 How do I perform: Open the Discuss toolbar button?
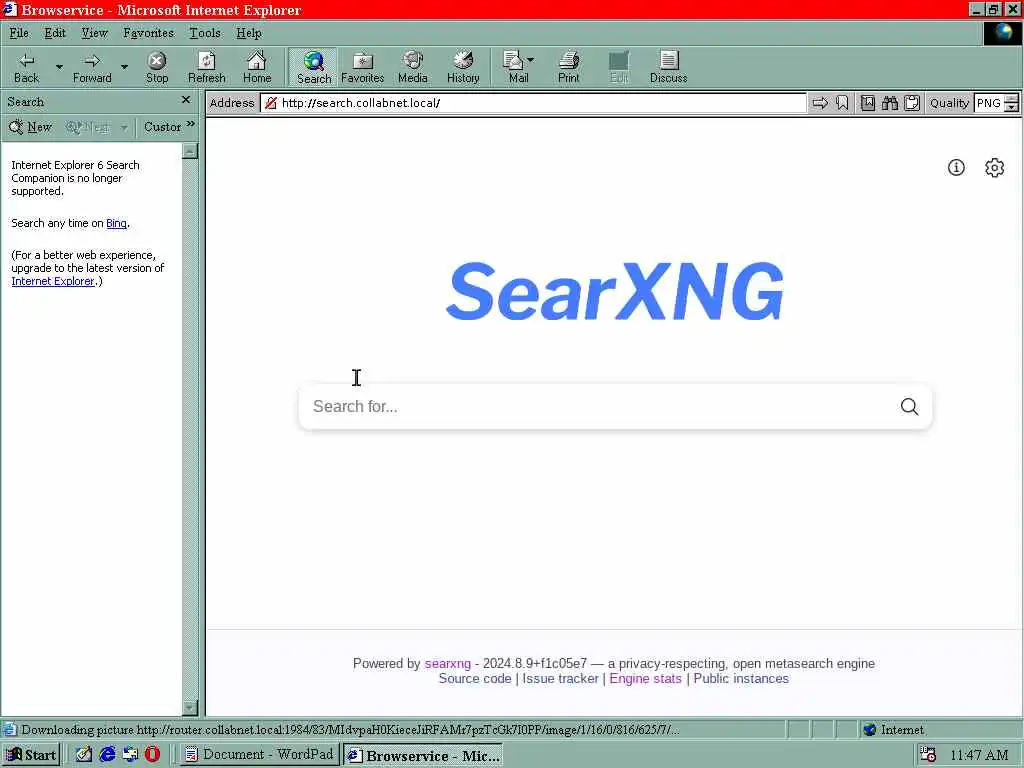pyautogui.click(x=668, y=67)
